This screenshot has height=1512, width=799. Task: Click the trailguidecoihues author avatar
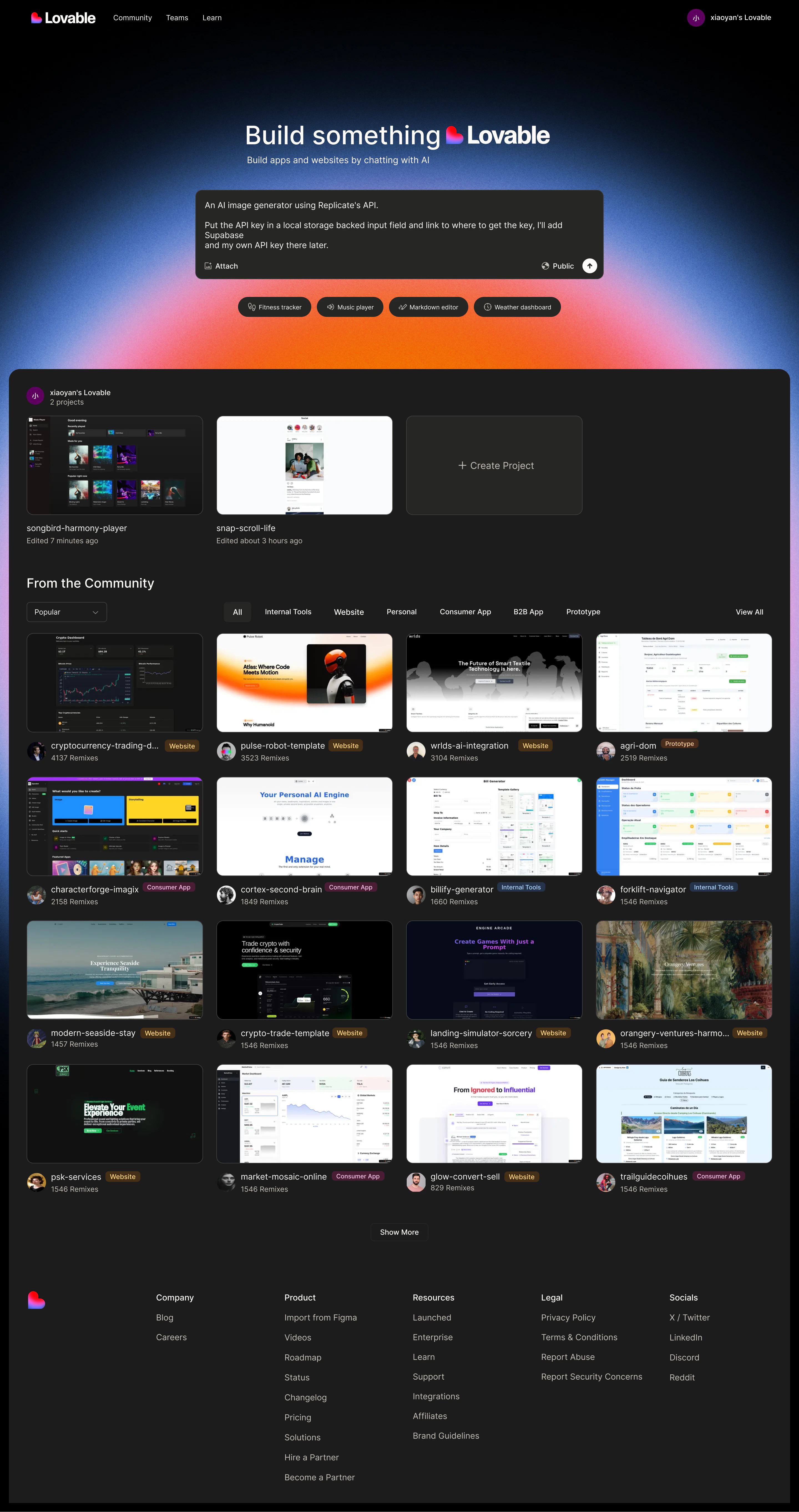606,1182
